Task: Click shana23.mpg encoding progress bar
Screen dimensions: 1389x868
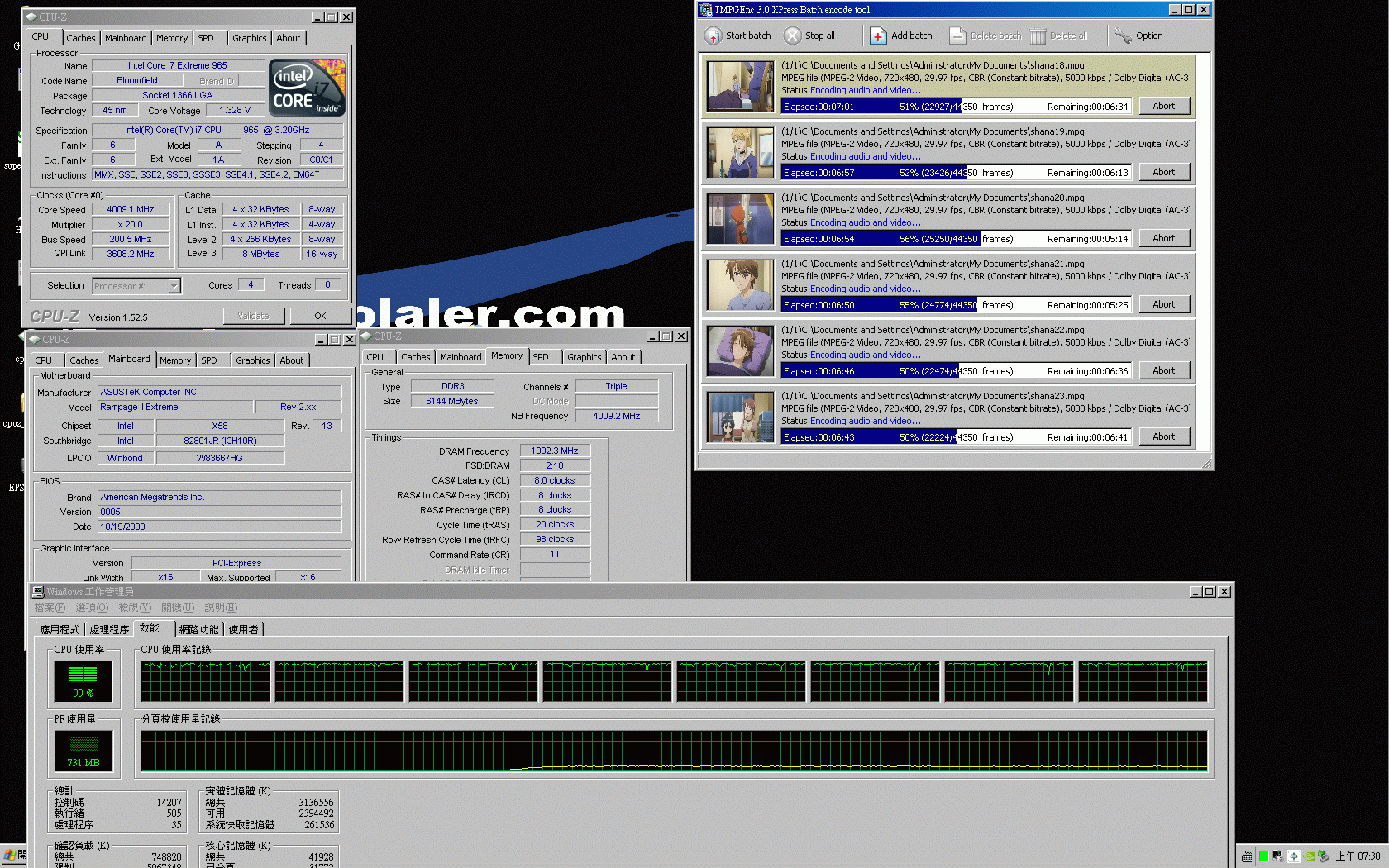Action: [956, 436]
